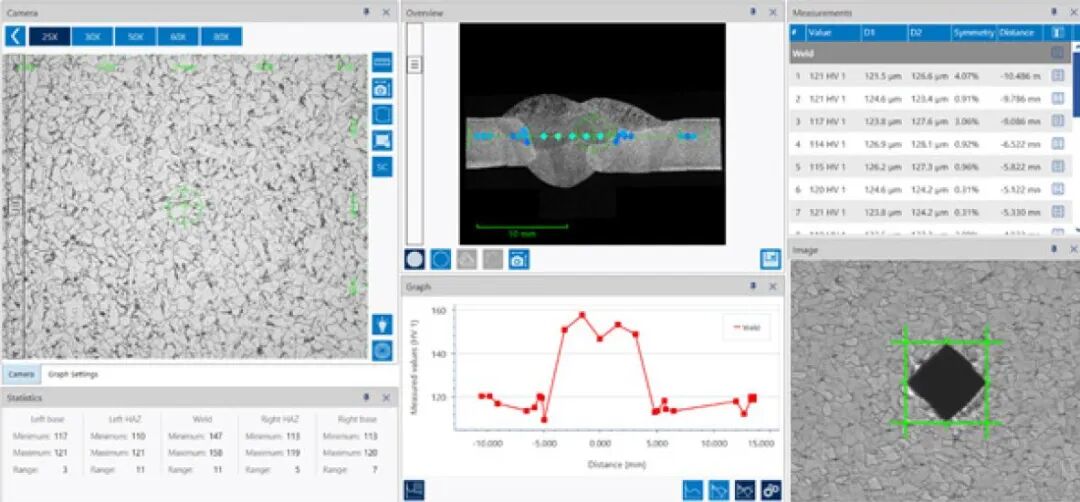The width and height of the screenshot is (1080, 502).
Task: Click the image overlay icon beside camera view
Action: (382, 140)
